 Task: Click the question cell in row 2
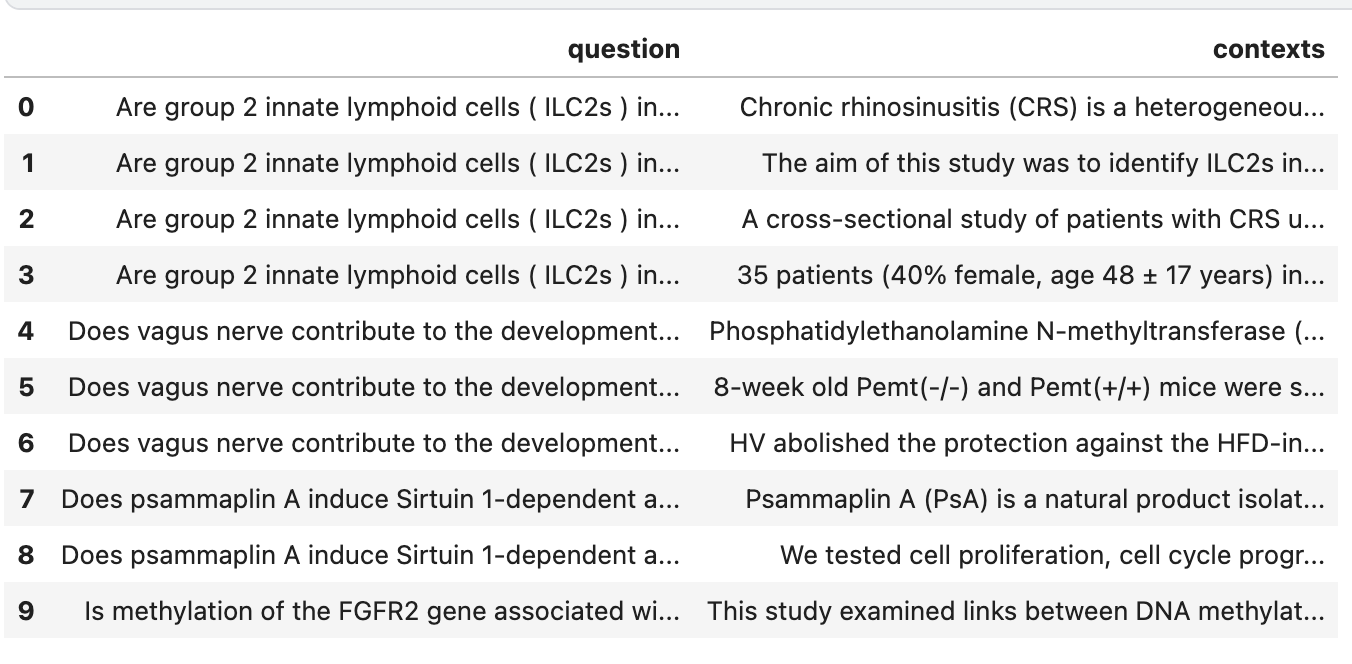pos(397,218)
